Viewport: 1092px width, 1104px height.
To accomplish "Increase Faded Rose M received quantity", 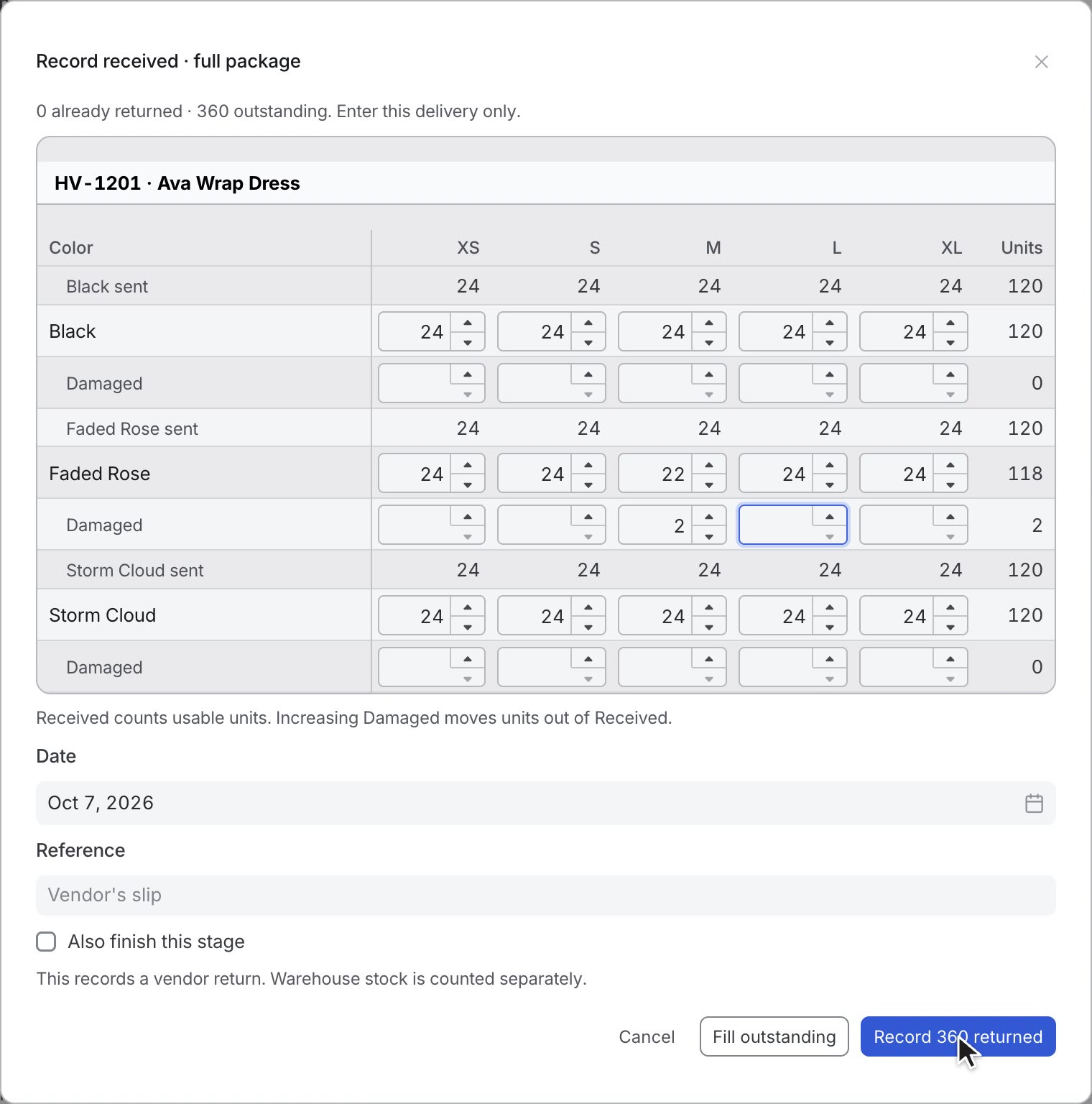I will (709, 464).
